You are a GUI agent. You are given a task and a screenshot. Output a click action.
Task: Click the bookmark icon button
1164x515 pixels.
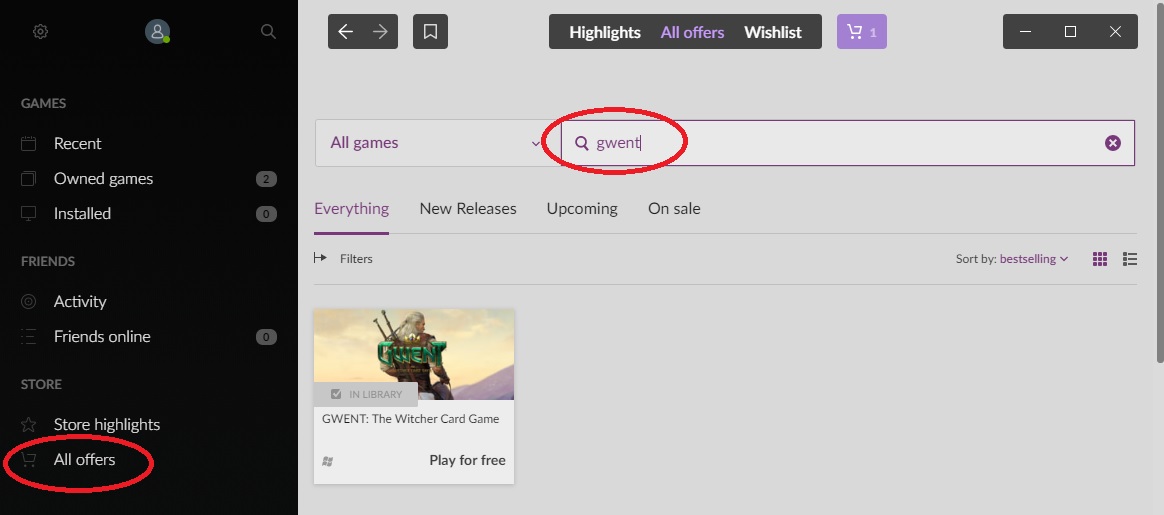pyautogui.click(x=430, y=32)
